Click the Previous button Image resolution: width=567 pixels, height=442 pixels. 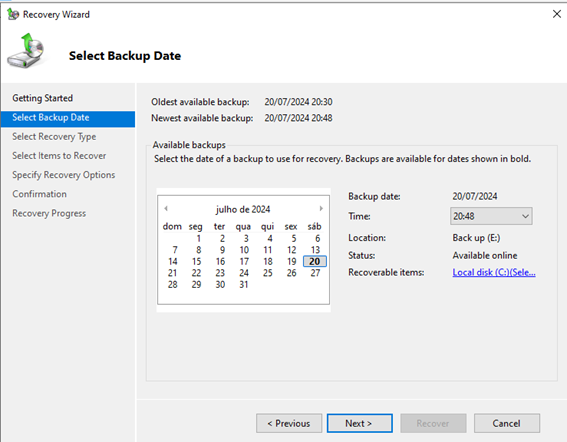tap(289, 423)
